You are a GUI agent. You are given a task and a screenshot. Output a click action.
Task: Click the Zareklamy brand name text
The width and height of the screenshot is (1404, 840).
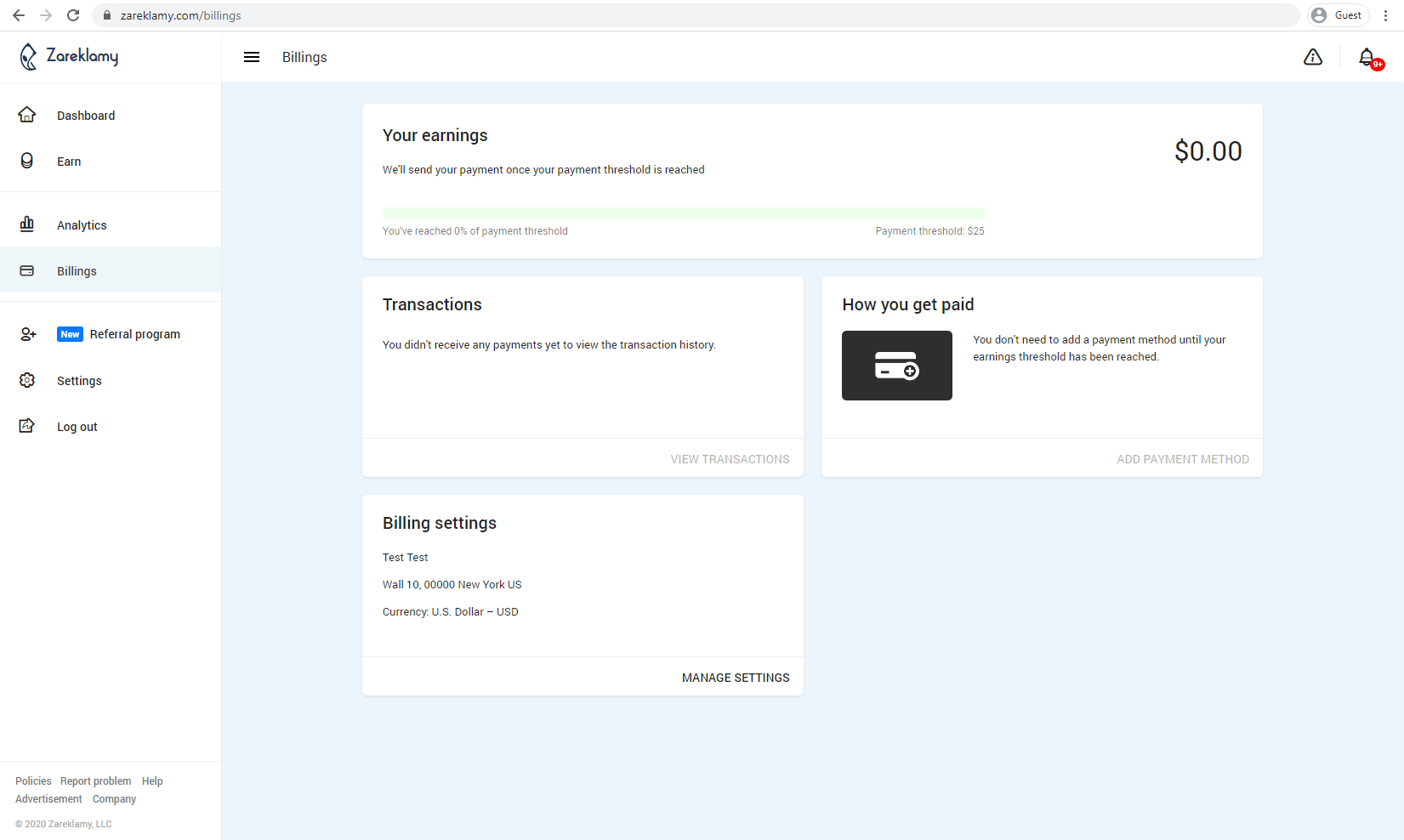(x=82, y=56)
